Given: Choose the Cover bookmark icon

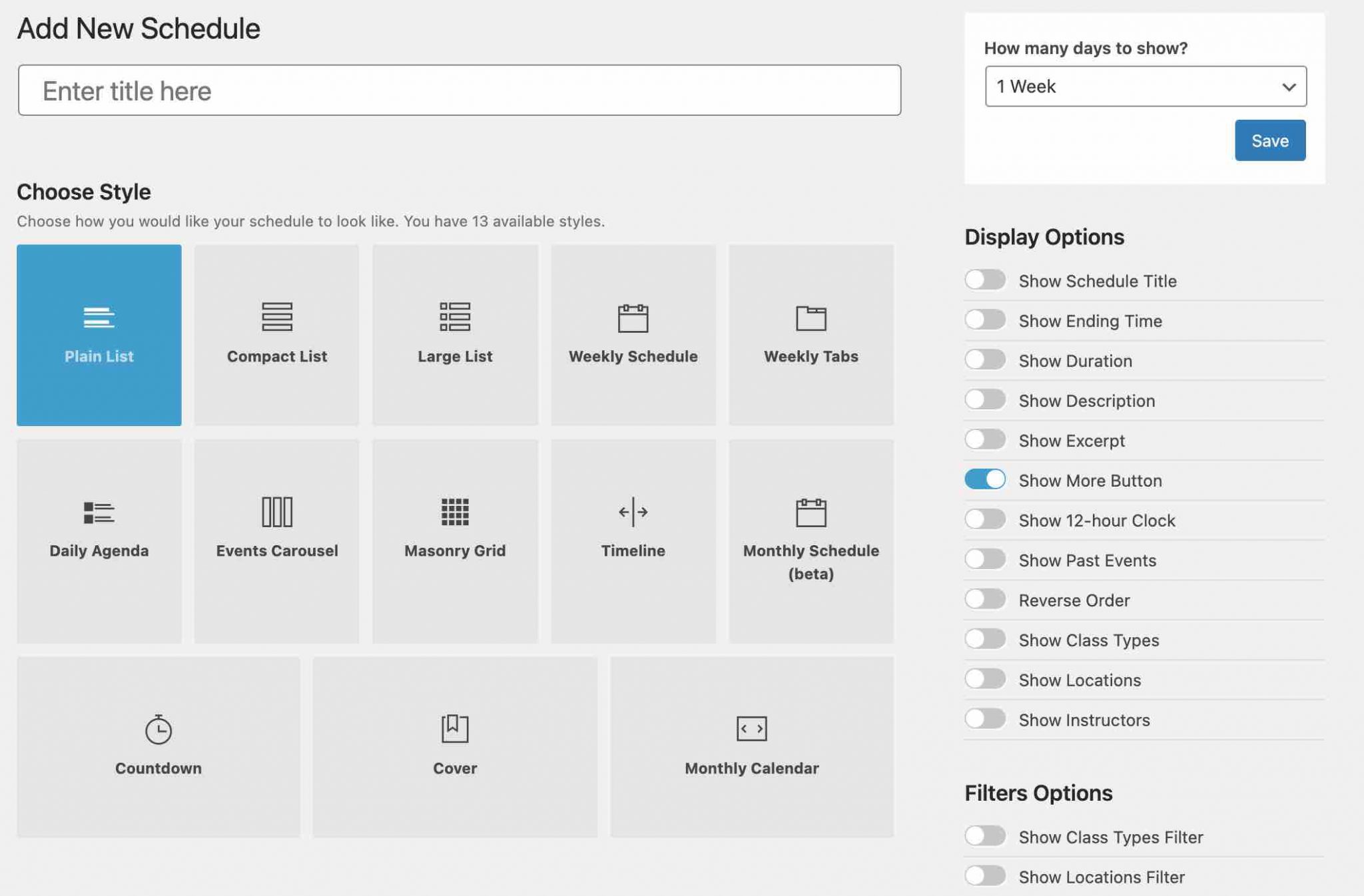Looking at the screenshot, I should click(455, 728).
